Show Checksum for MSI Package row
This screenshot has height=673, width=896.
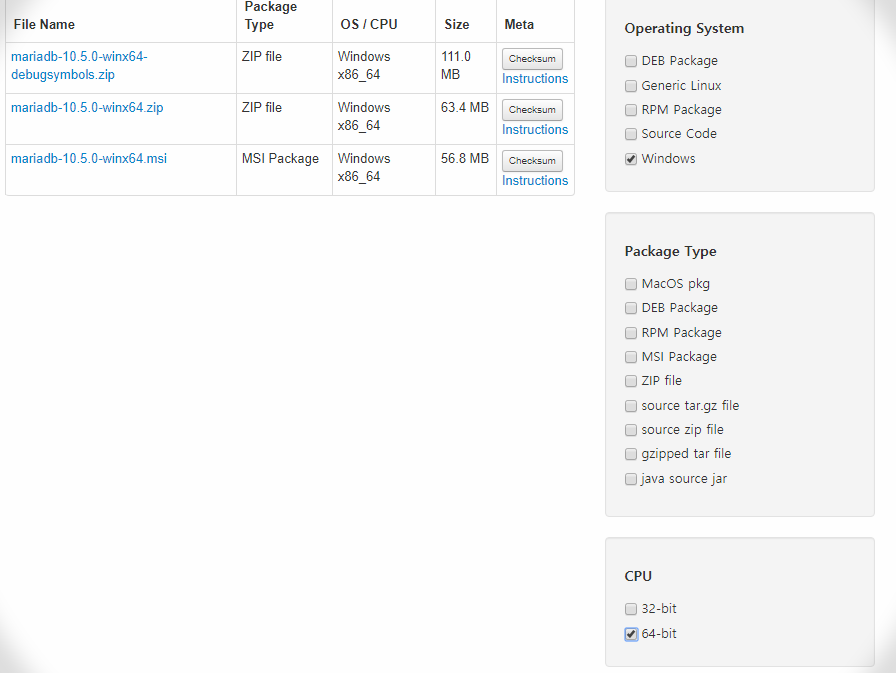(532, 161)
